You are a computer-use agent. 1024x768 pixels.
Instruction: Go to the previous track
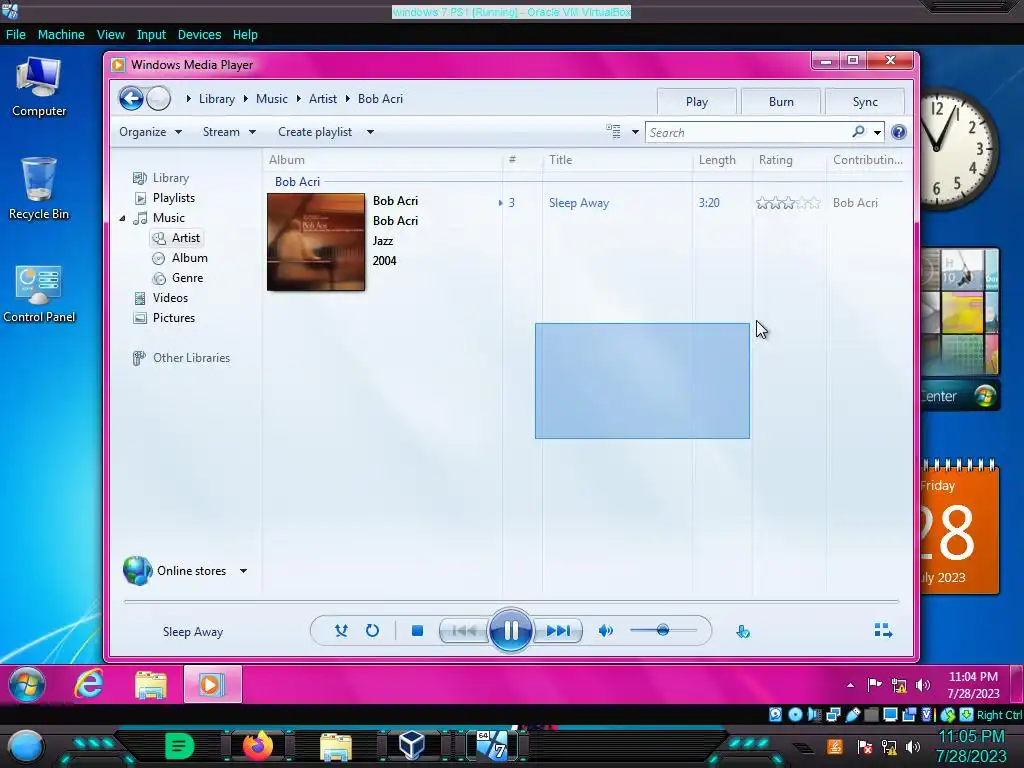pyautogui.click(x=464, y=631)
